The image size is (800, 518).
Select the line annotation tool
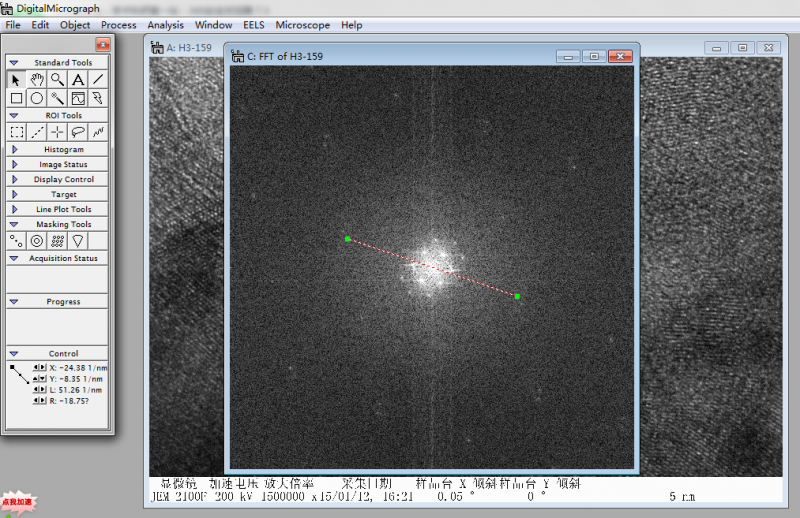click(98, 80)
